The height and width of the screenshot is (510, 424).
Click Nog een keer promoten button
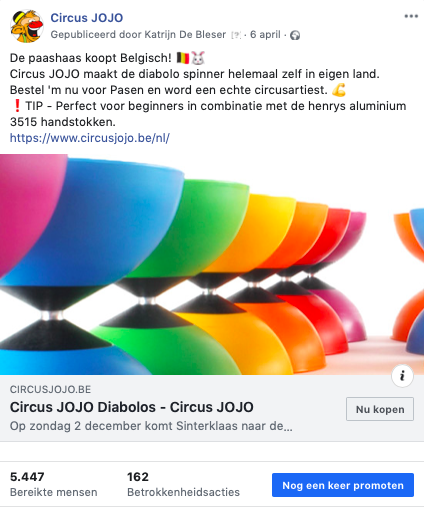click(343, 485)
